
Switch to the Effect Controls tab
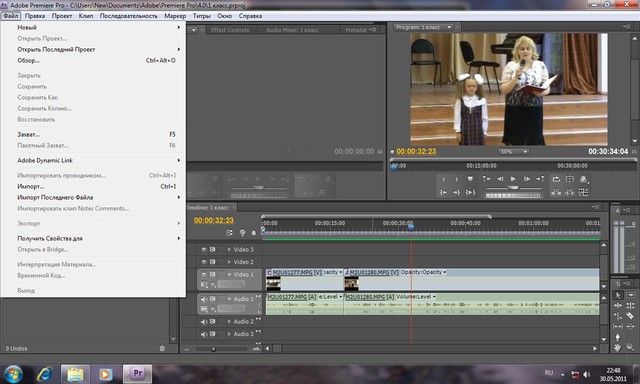click(230, 30)
